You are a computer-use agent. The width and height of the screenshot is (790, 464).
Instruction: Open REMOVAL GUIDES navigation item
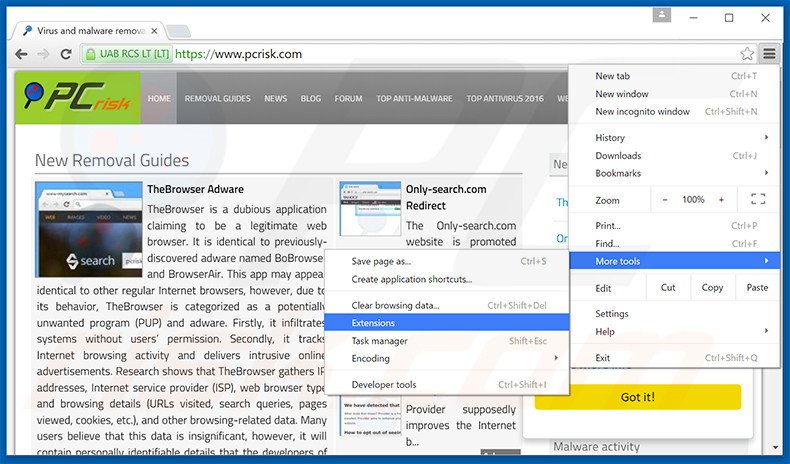point(217,98)
